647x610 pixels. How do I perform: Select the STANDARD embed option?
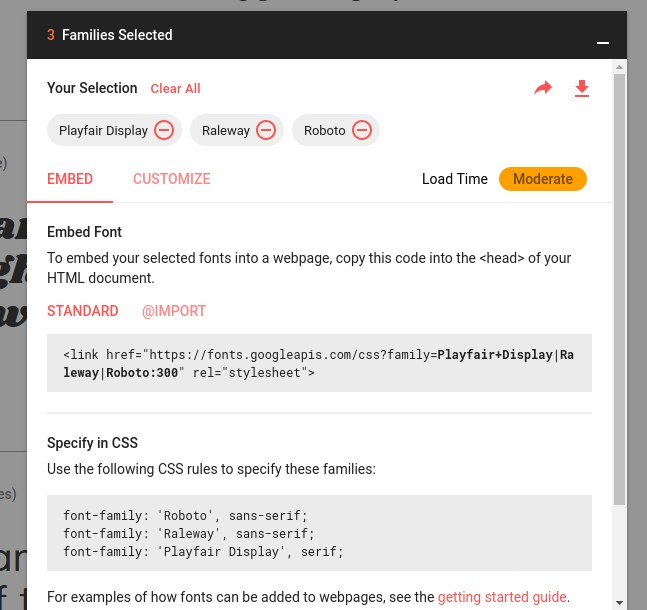coord(83,311)
